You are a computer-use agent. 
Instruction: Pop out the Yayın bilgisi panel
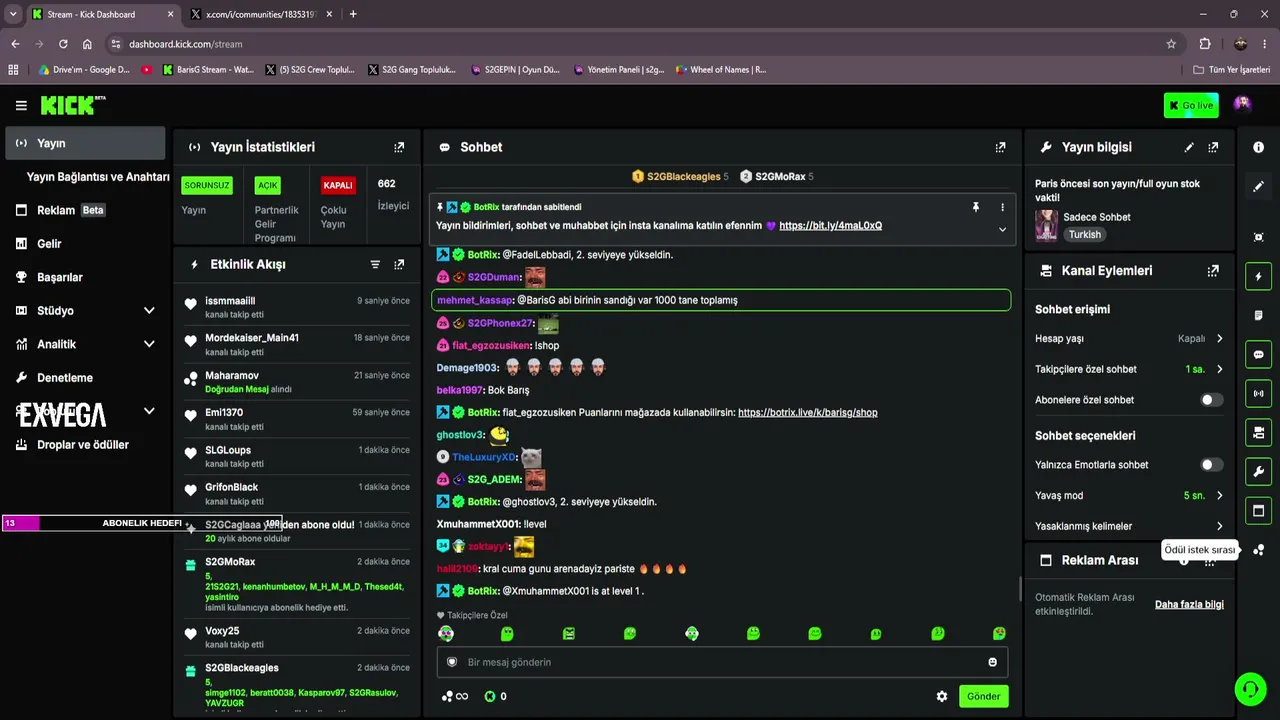coord(1213,147)
